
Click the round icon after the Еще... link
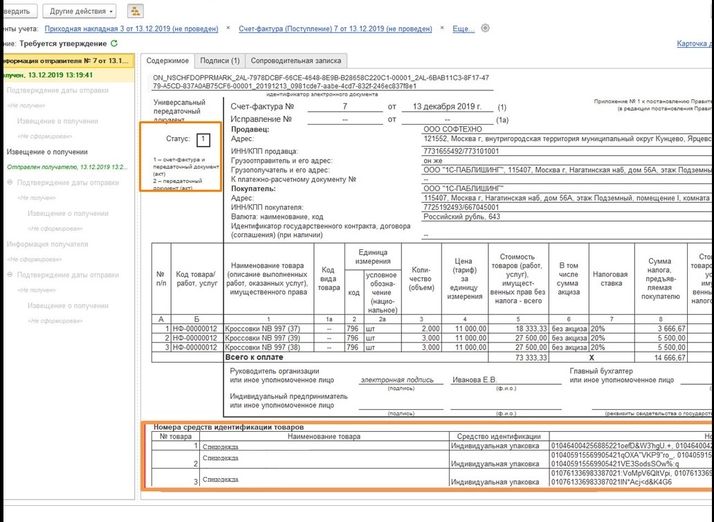[x=486, y=29]
